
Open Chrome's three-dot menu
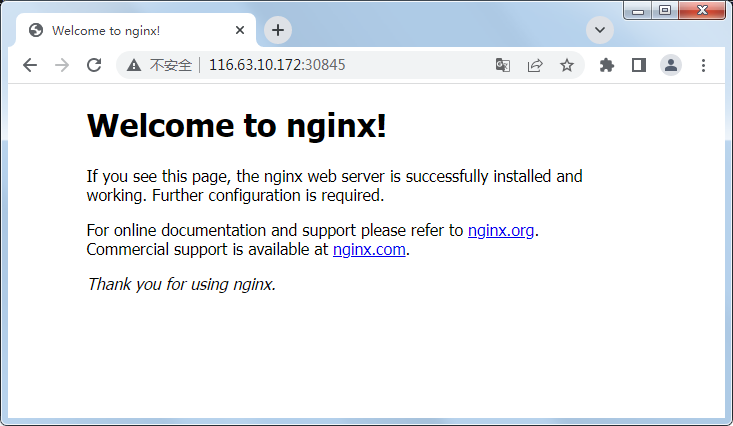point(703,65)
